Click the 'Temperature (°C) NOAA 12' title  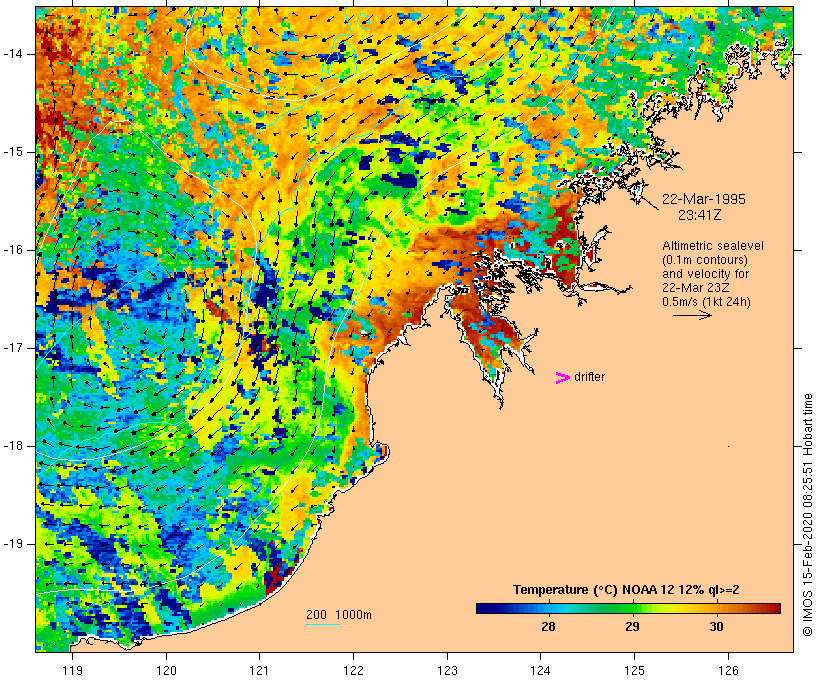(x=595, y=590)
